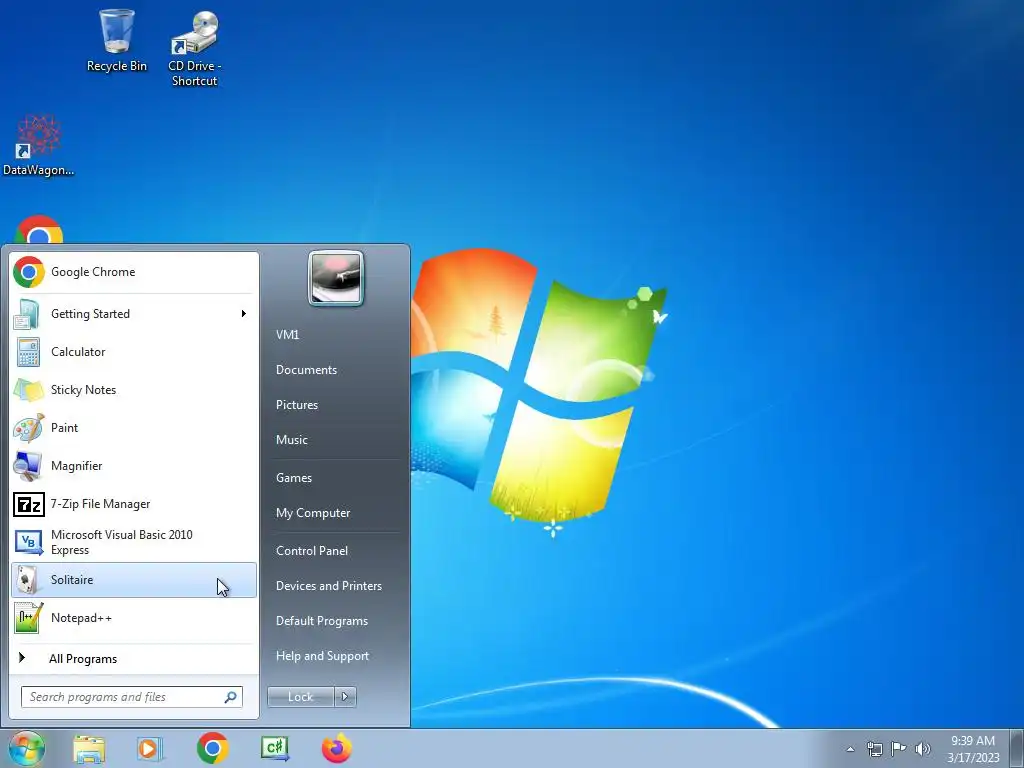Open 7-Zip File Manager

(134, 504)
